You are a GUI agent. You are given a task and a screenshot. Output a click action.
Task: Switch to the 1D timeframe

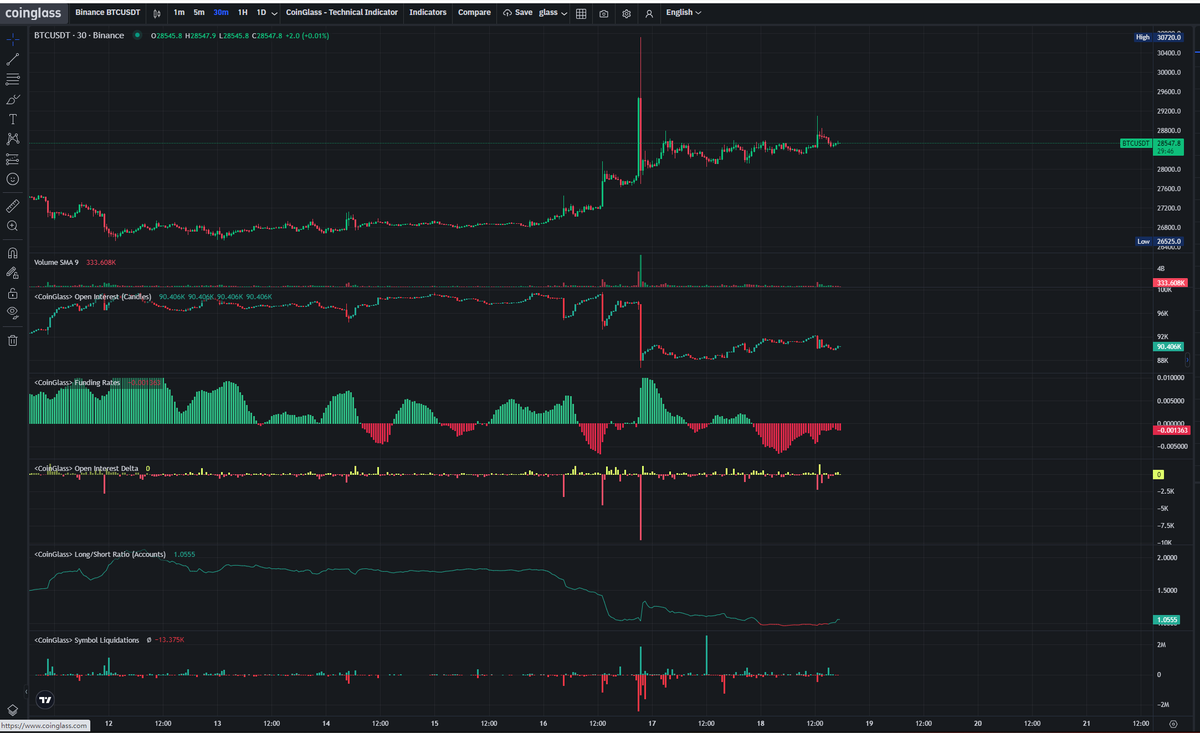click(261, 13)
